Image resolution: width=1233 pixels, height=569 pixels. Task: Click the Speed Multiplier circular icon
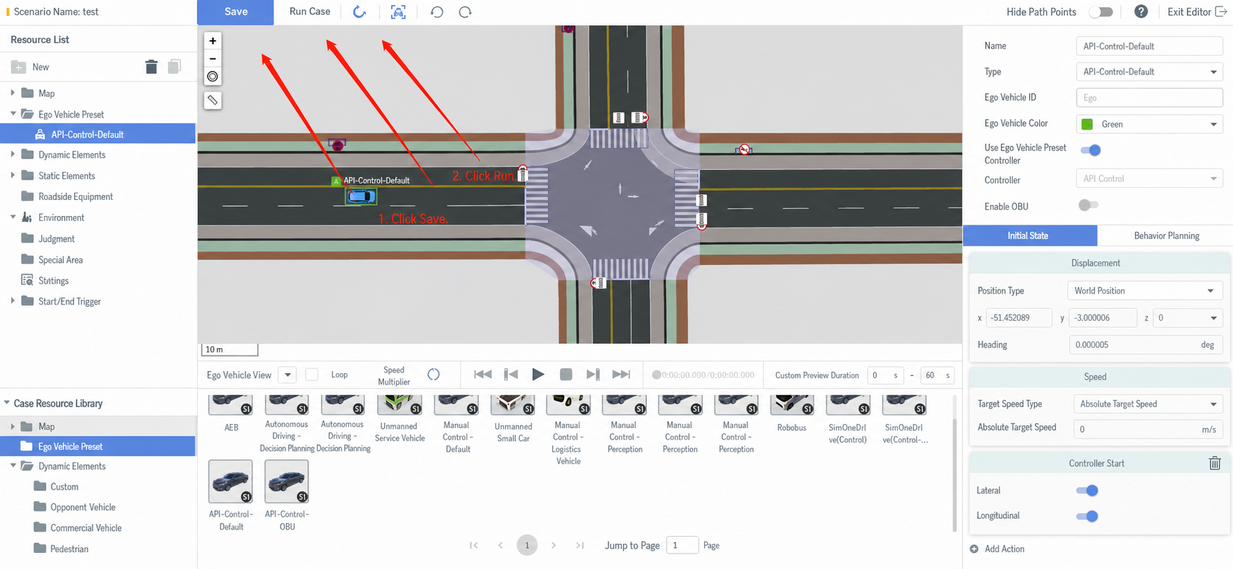pos(433,374)
